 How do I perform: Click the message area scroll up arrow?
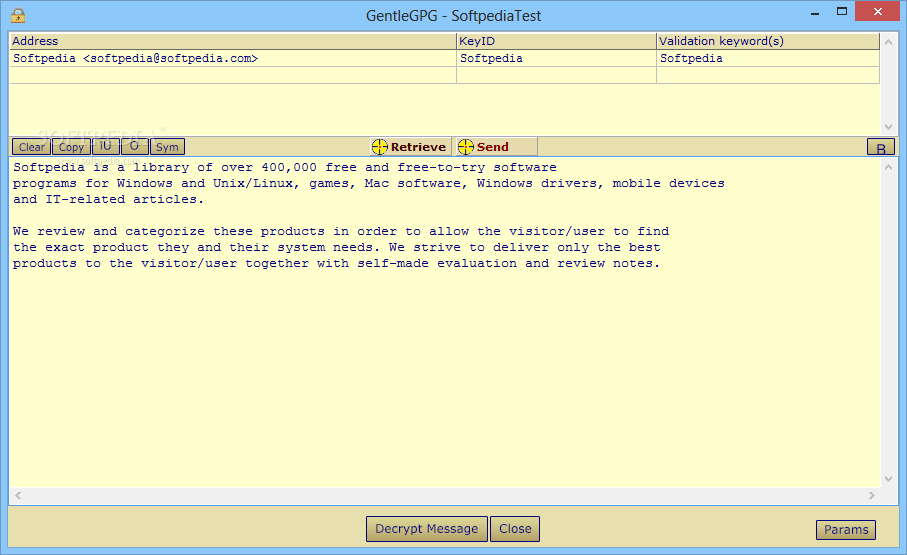pyautogui.click(x=888, y=167)
